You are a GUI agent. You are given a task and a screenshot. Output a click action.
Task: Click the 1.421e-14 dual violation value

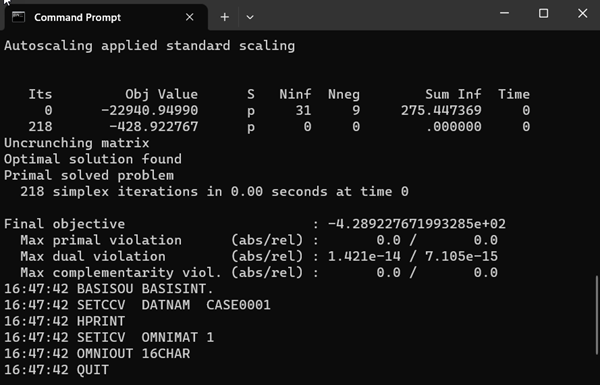364,256
